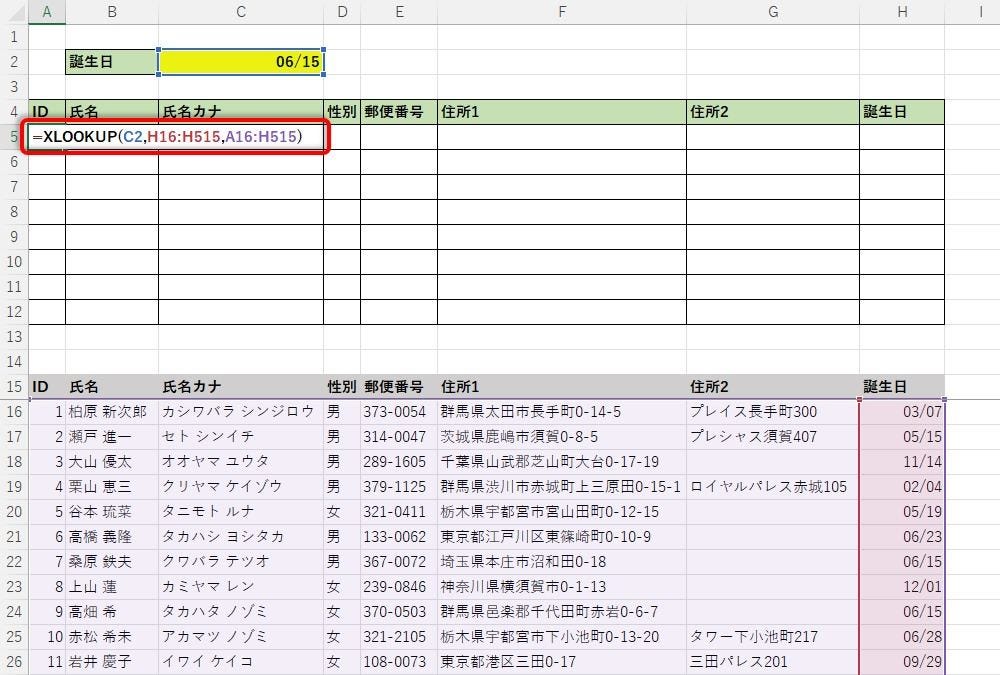Select the name cell 柏原 新次郎

pos(111,412)
